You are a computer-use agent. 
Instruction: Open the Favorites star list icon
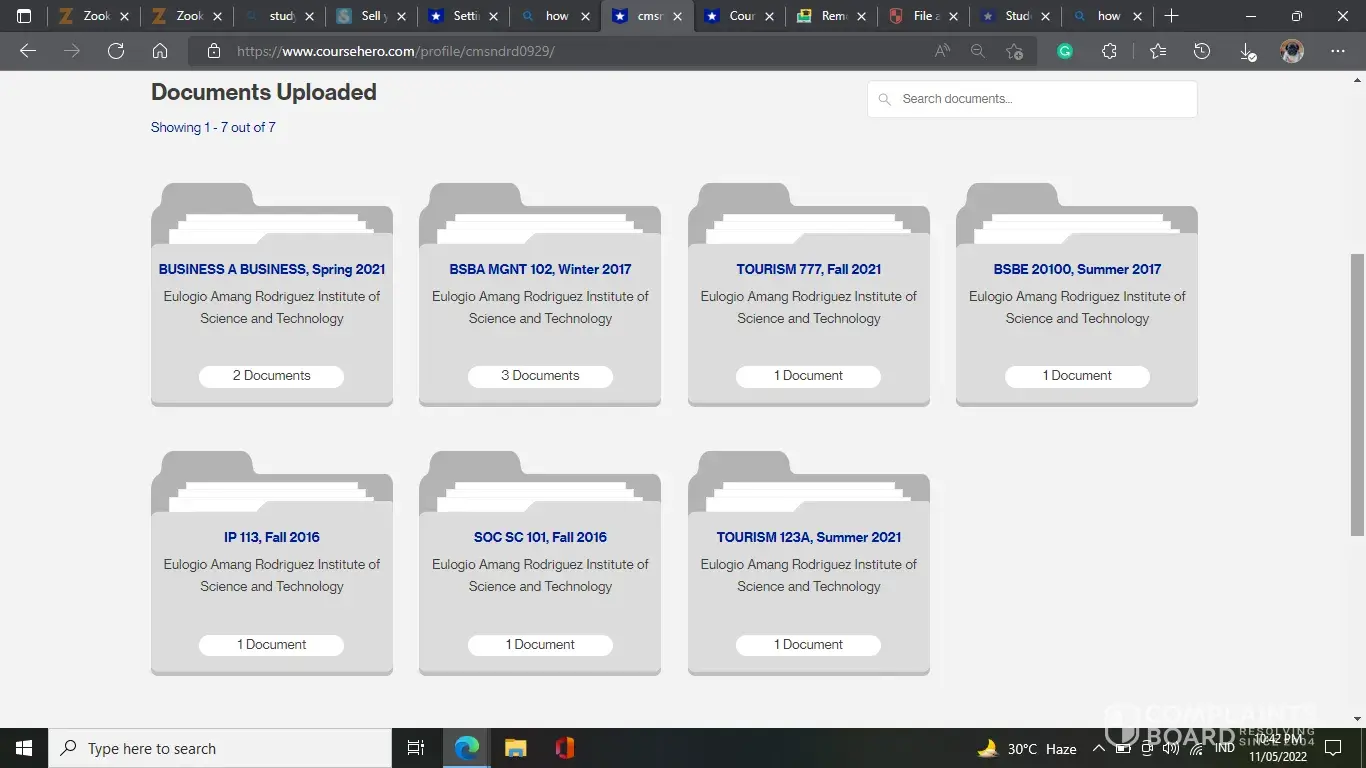click(1157, 51)
